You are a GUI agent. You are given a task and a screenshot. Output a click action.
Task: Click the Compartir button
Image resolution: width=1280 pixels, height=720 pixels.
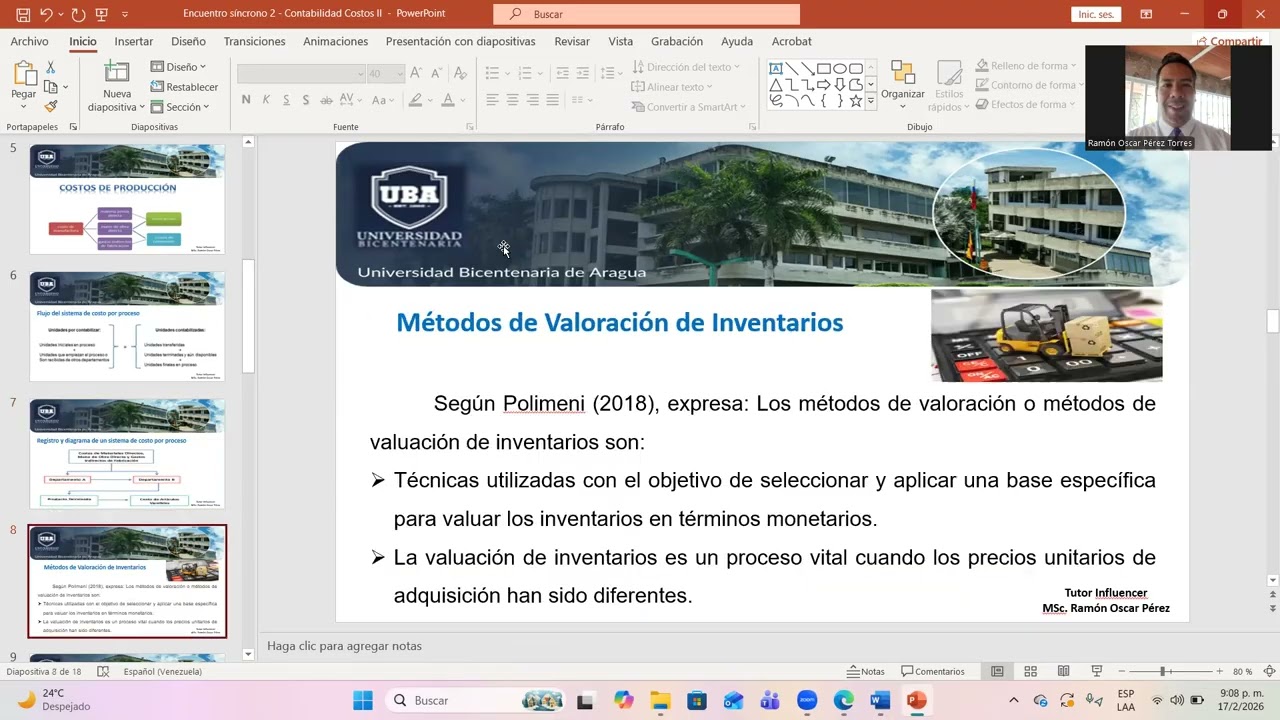pyautogui.click(x=1229, y=41)
